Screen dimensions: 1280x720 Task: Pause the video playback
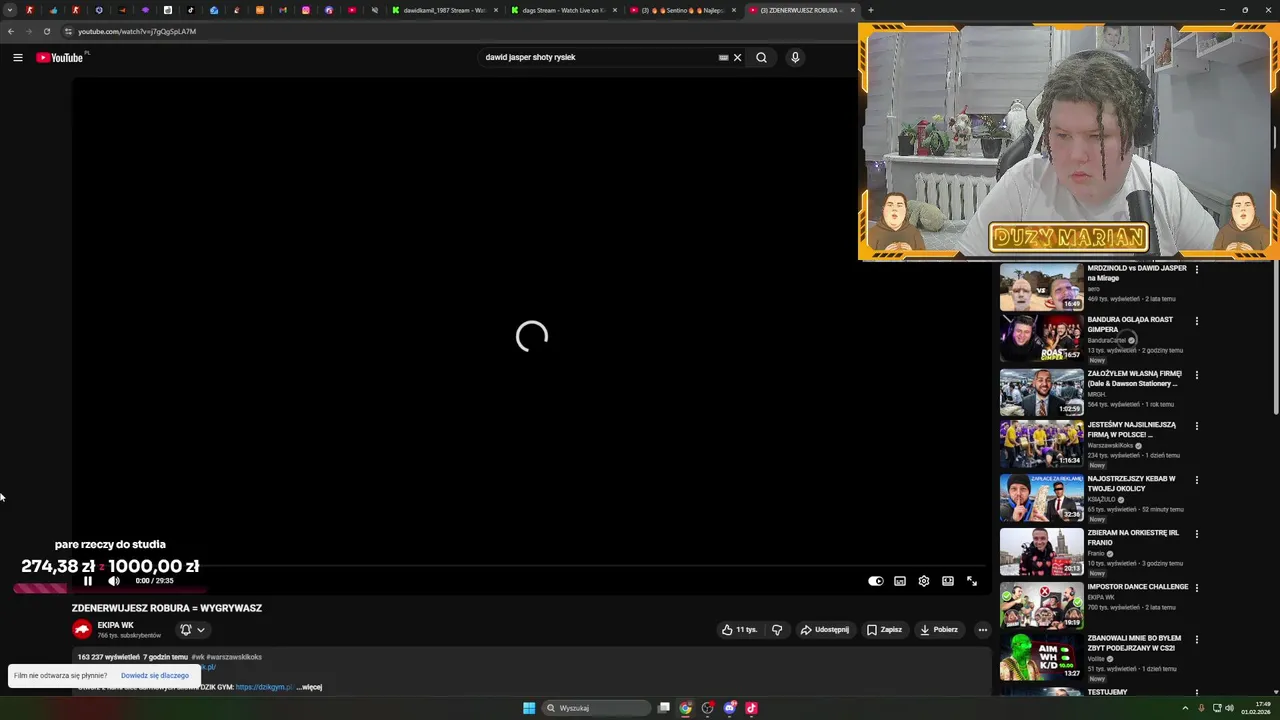pos(88,581)
